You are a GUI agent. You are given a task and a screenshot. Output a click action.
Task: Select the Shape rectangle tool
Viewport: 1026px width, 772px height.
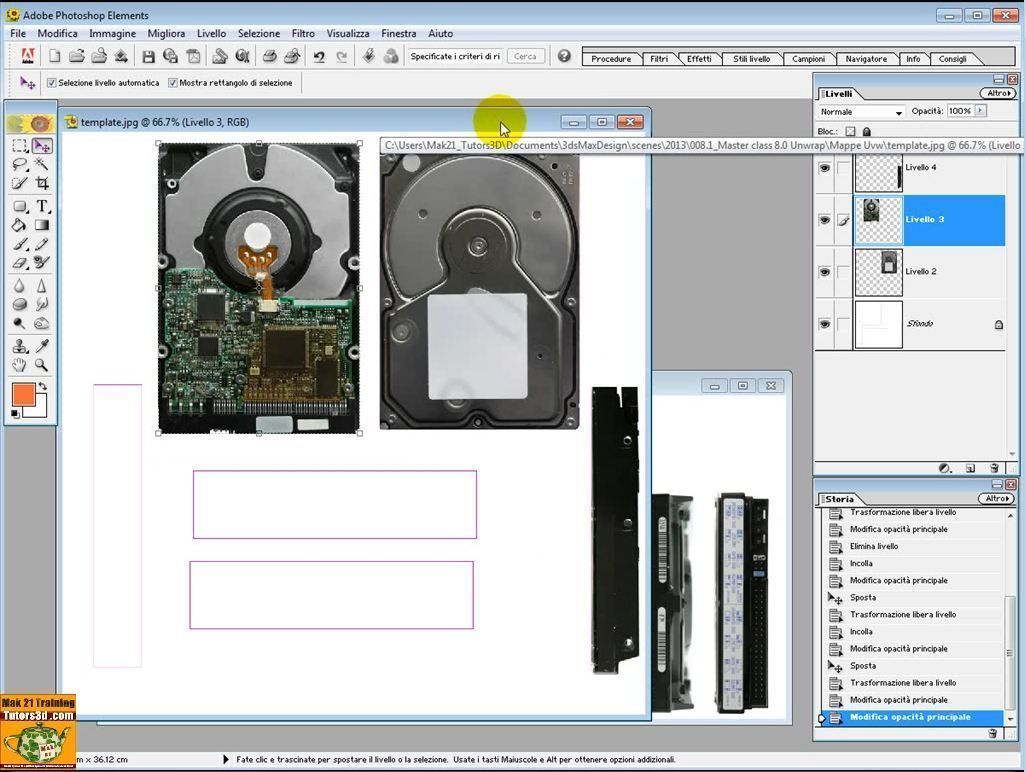point(20,207)
